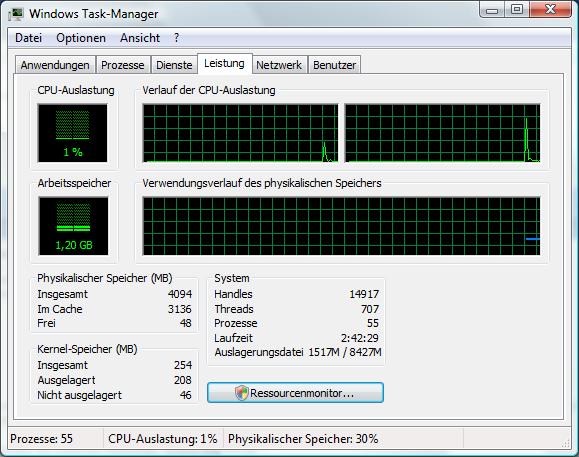Viewport: 579px width, 457px height.
Task: Maximize the Task-Manager window
Action: [517, 10]
